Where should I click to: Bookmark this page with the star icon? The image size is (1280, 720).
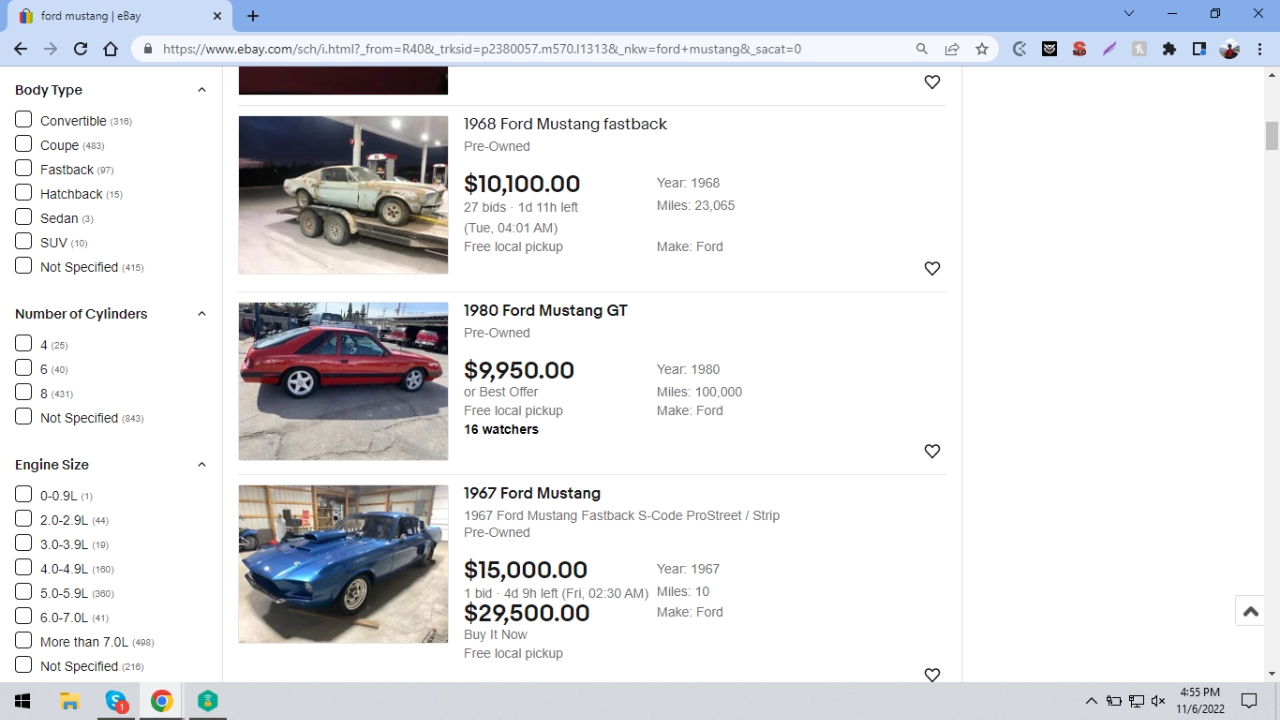tap(982, 48)
